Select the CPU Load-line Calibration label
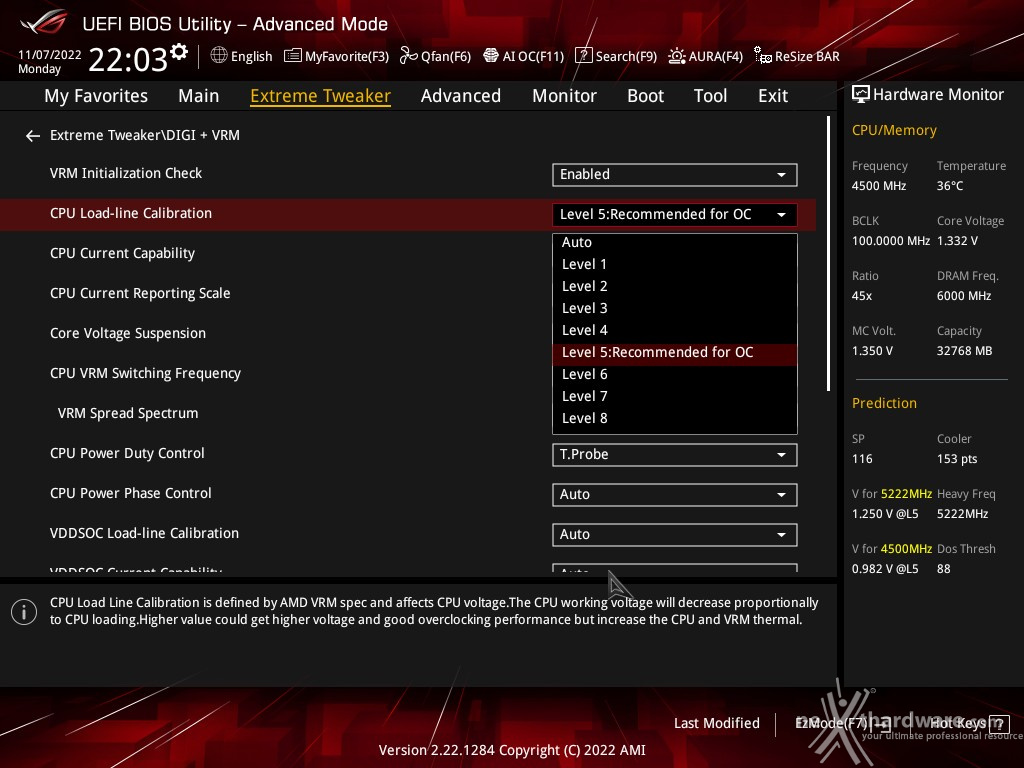The height and width of the screenshot is (768, 1024). (131, 214)
